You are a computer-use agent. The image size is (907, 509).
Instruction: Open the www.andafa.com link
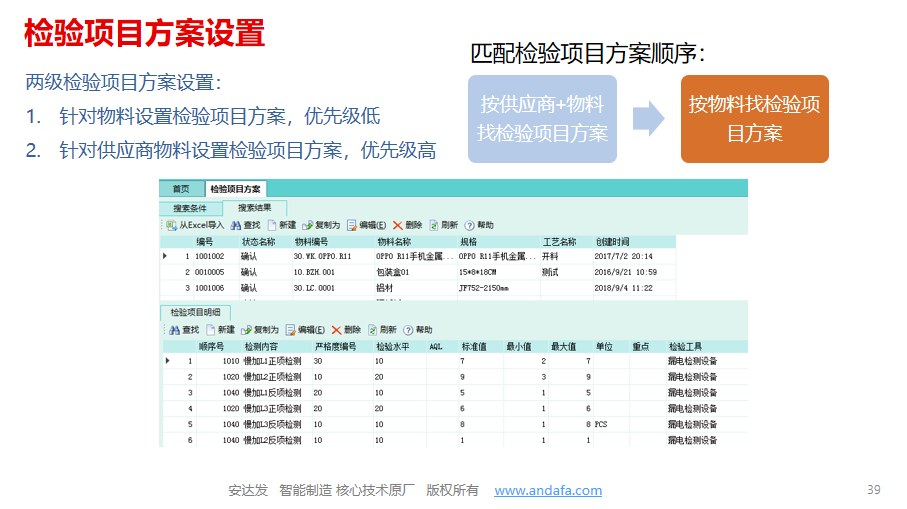tap(548, 490)
